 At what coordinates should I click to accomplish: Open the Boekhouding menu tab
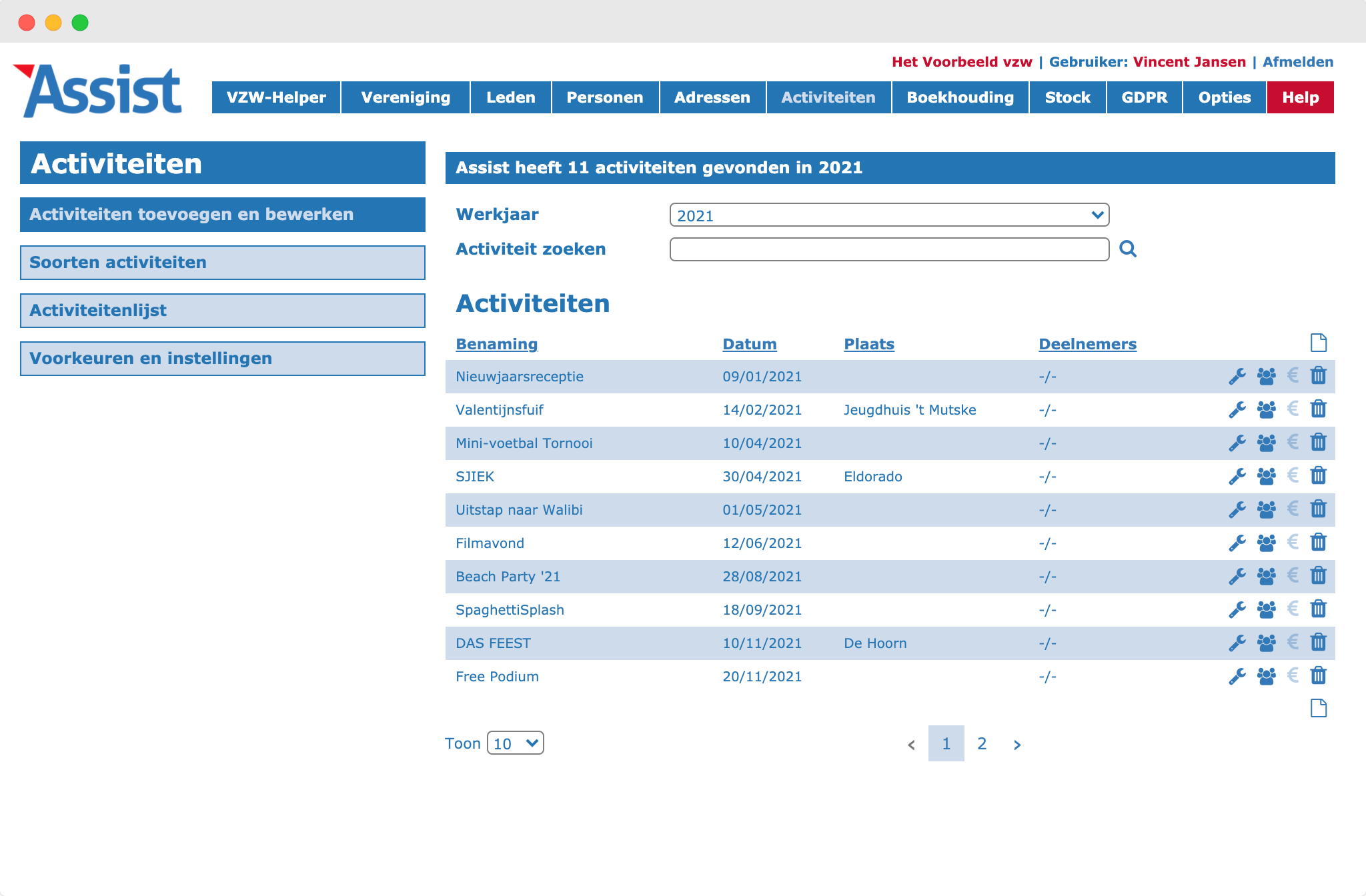[x=960, y=97]
